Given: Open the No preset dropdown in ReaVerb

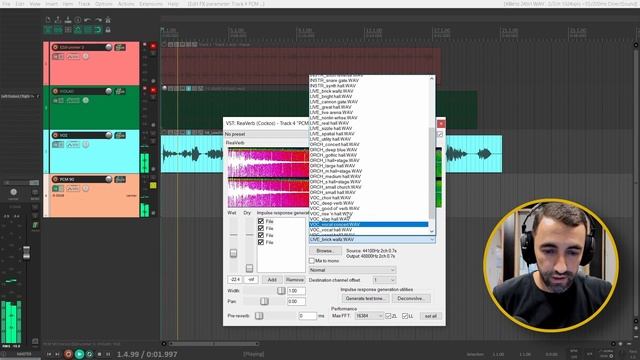Looking at the screenshot, I should coord(266,134).
